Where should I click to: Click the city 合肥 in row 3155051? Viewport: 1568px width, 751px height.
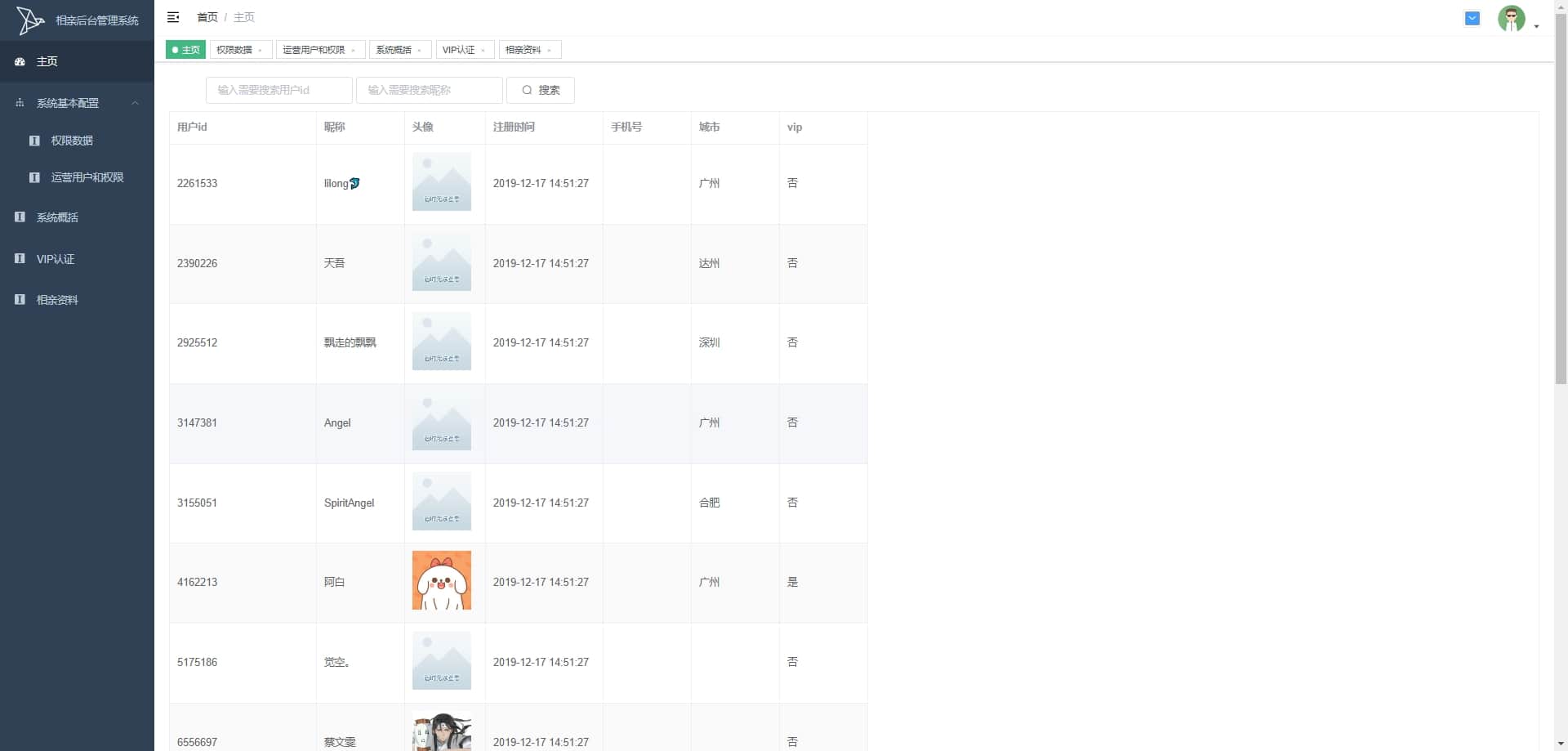point(710,503)
